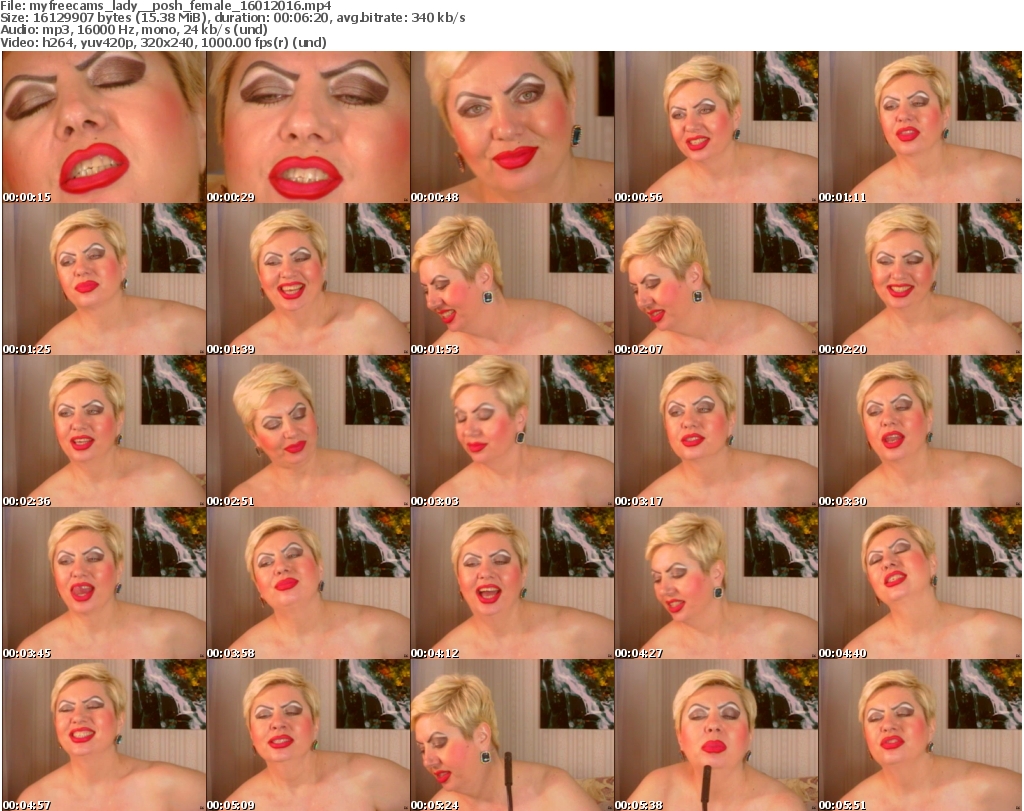This screenshot has height=811, width=1024.
Task: Open the thumbnail stamped 00:03:03
Action: pyautogui.click(x=513, y=432)
